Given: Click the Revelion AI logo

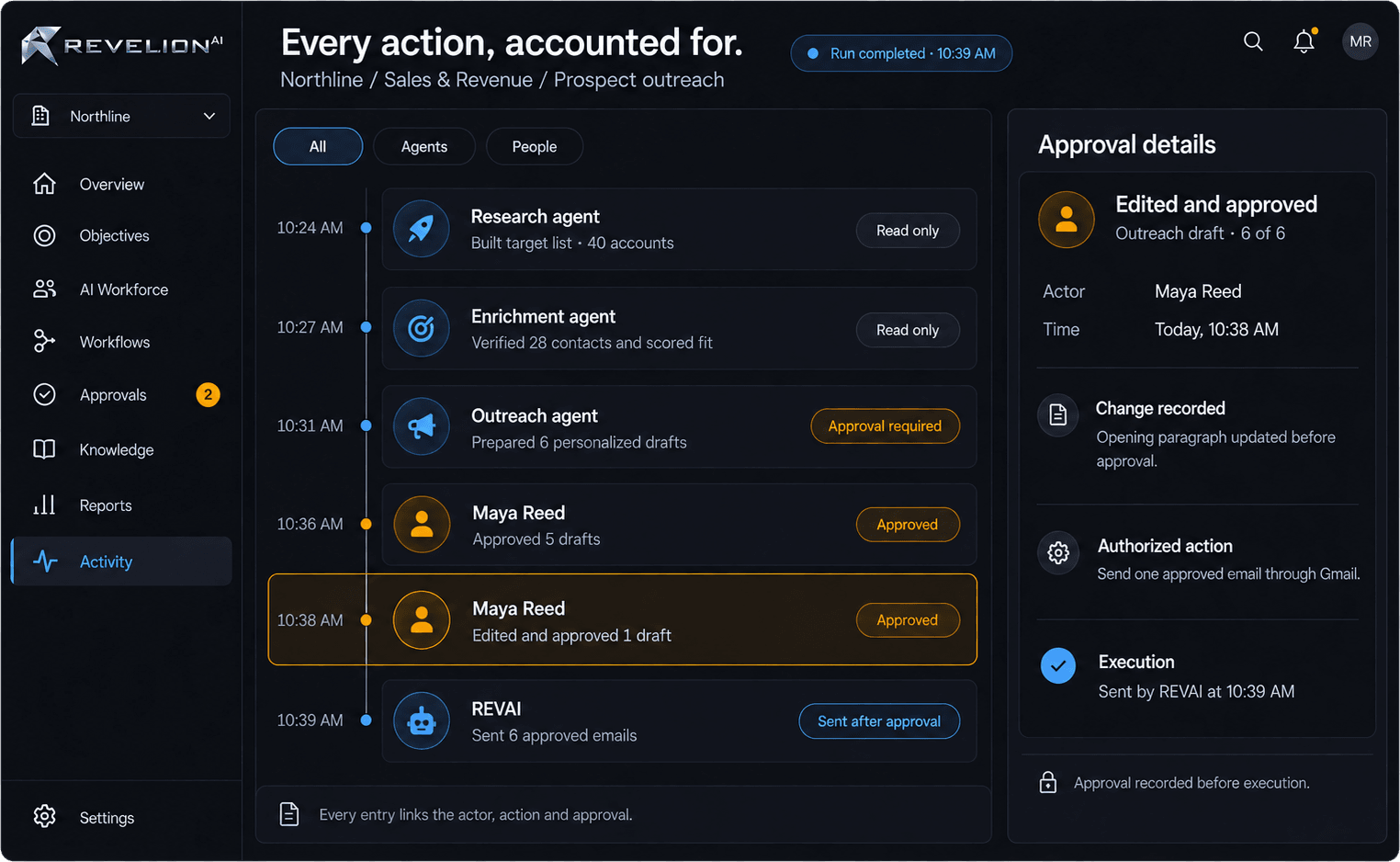Looking at the screenshot, I should click(122, 45).
